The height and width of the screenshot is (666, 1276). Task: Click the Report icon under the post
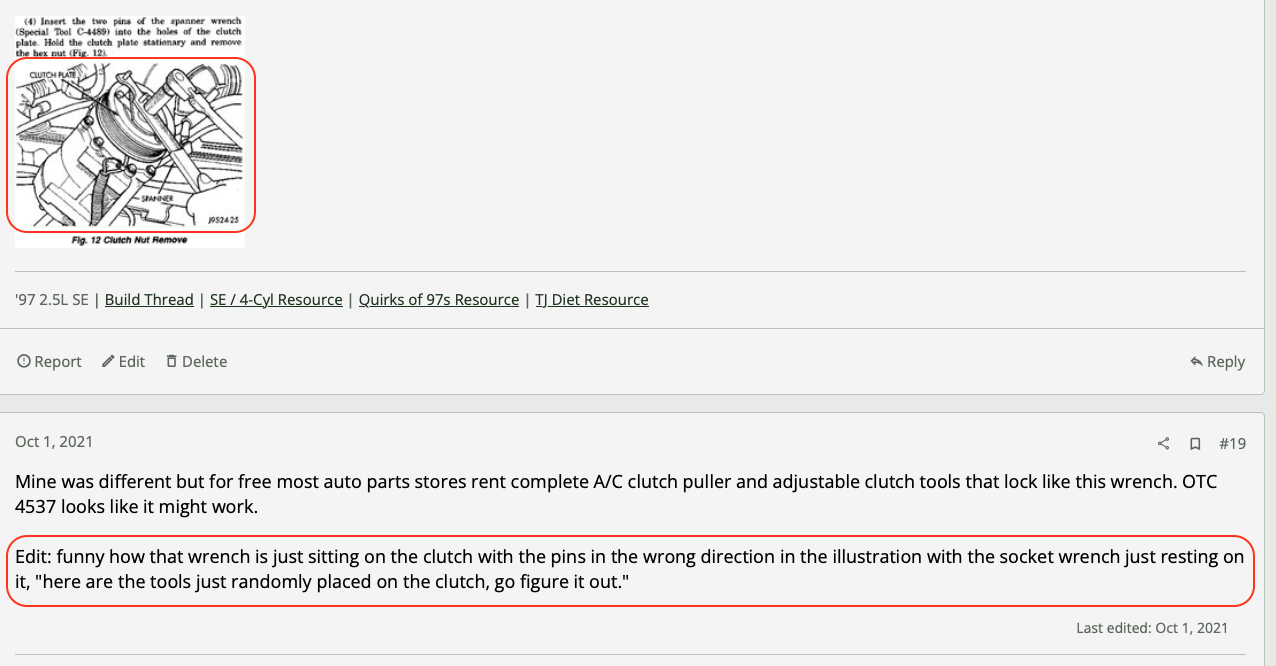click(24, 362)
